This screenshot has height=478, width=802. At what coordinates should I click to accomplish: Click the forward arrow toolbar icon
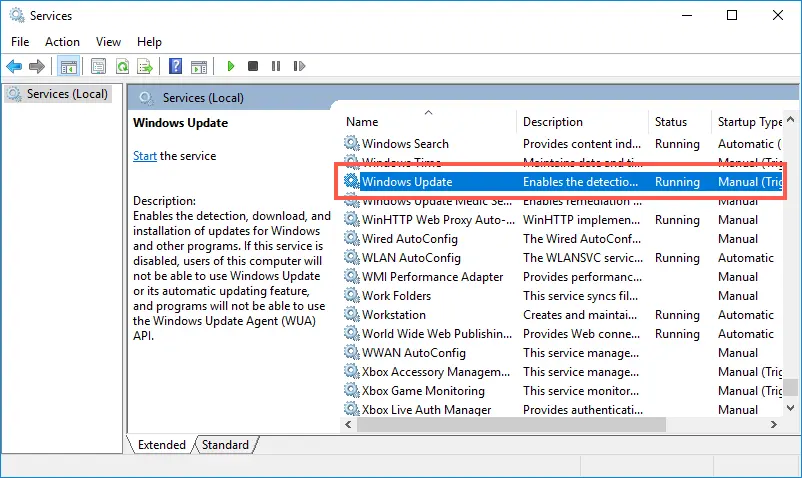tap(37, 66)
